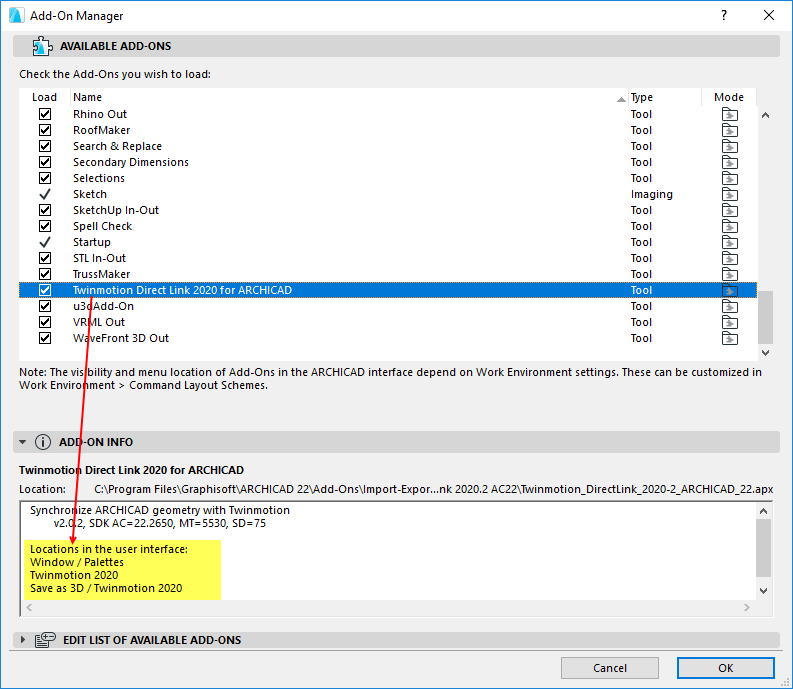
Task: Click the puzzle piece Available Add-Ons icon
Action: tap(42, 46)
